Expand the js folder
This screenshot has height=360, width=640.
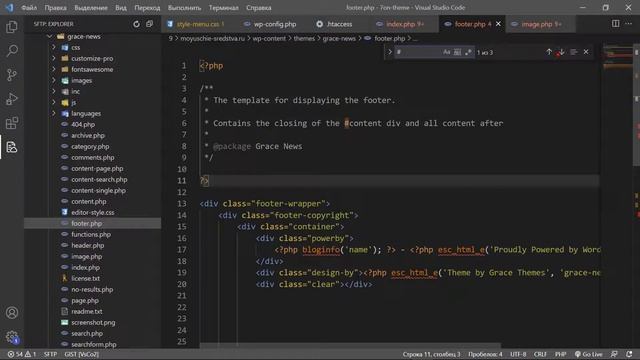tap(53, 102)
